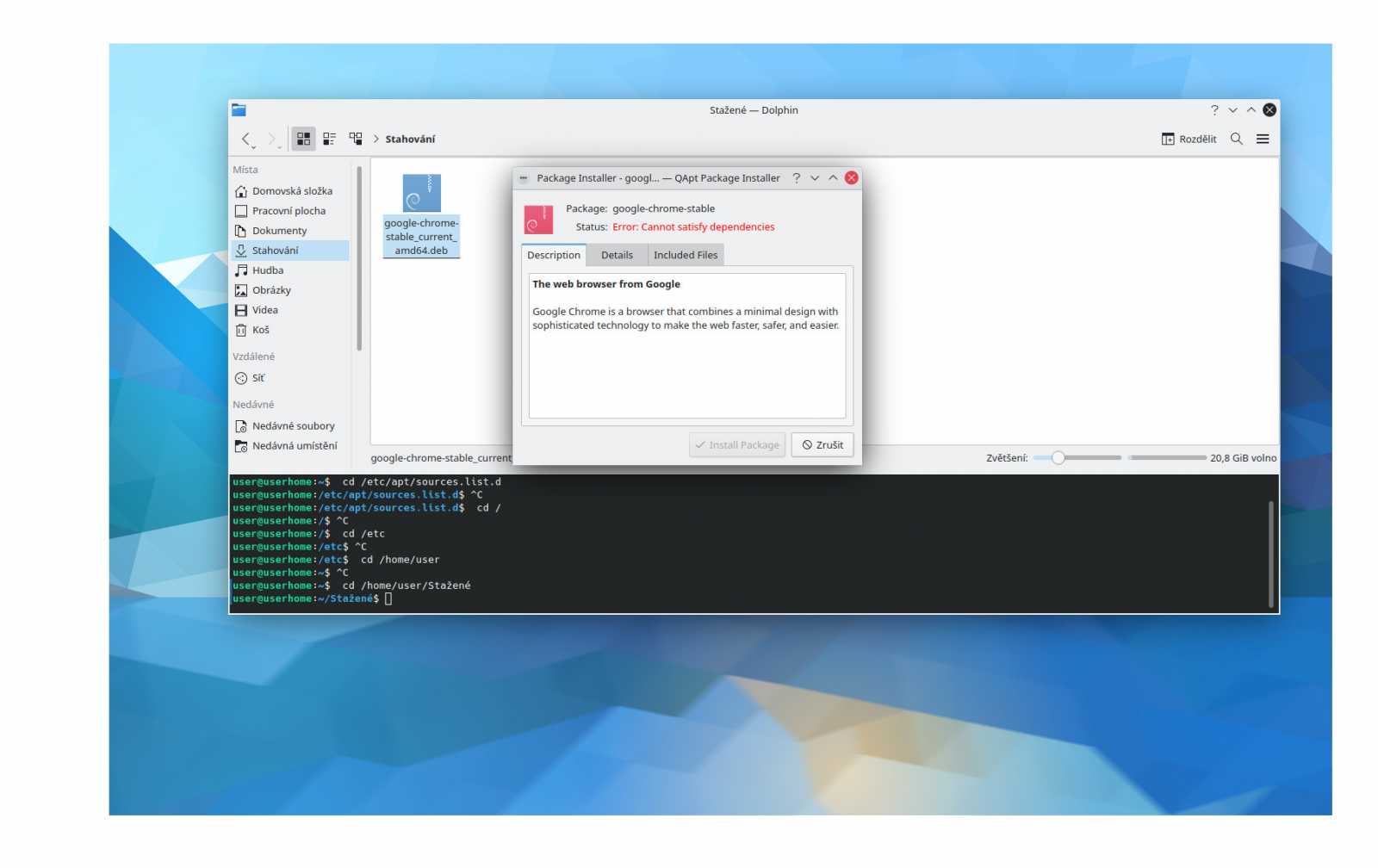This screenshot has height=868, width=1378.
Task: Open Dolphin window help question mark
Action: tap(1214, 110)
